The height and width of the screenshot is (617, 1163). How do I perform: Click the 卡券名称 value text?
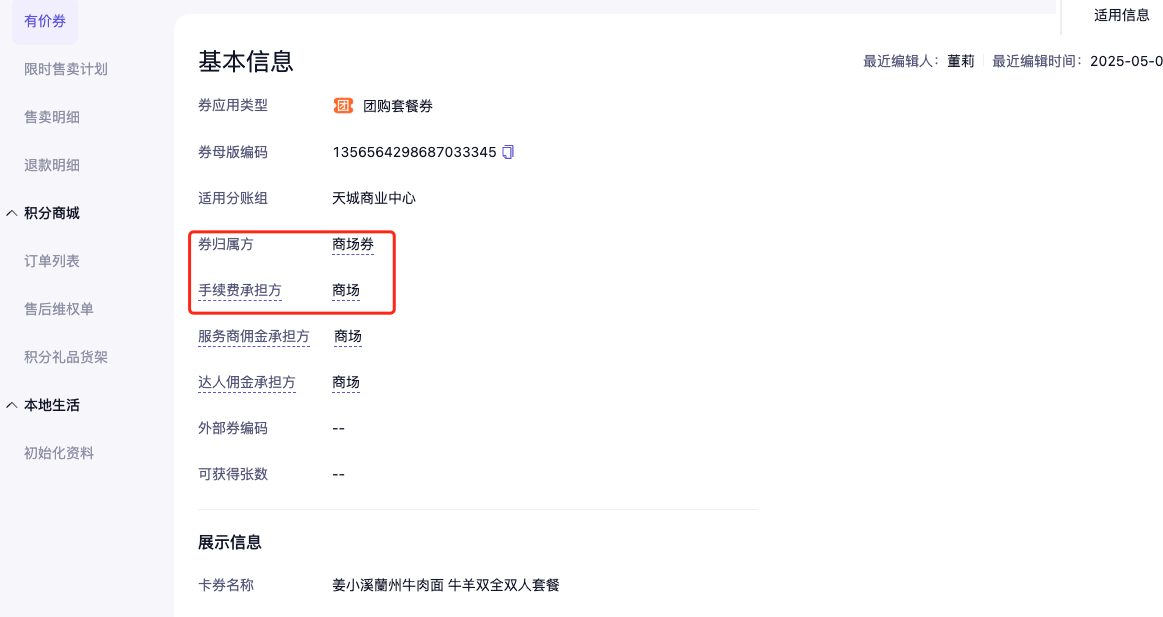tap(446, 584)
